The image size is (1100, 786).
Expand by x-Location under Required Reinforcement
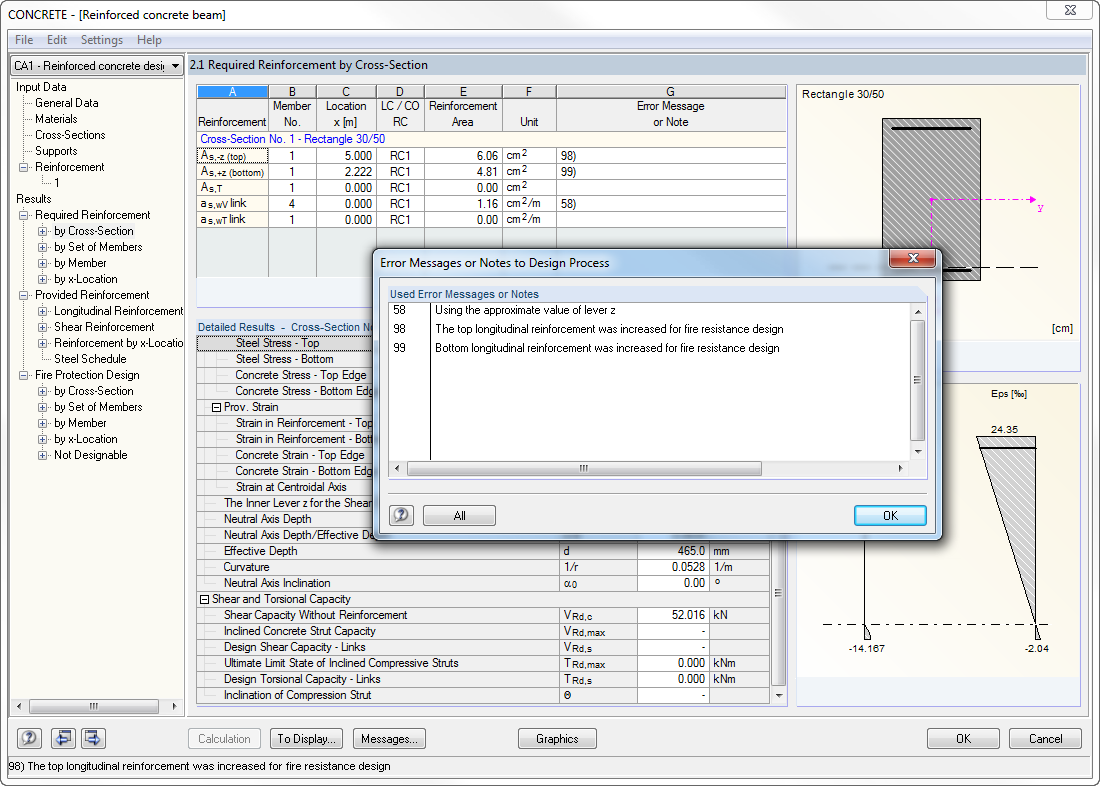(42, 279)
